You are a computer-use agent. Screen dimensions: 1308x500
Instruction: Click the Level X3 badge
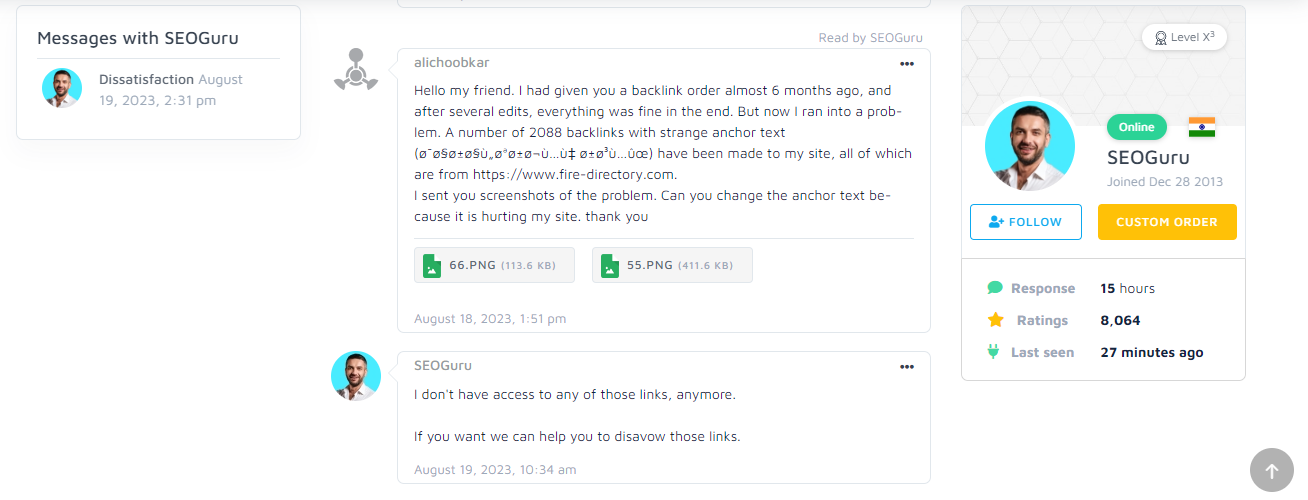pyautogui.click(x=1184, y=37)
